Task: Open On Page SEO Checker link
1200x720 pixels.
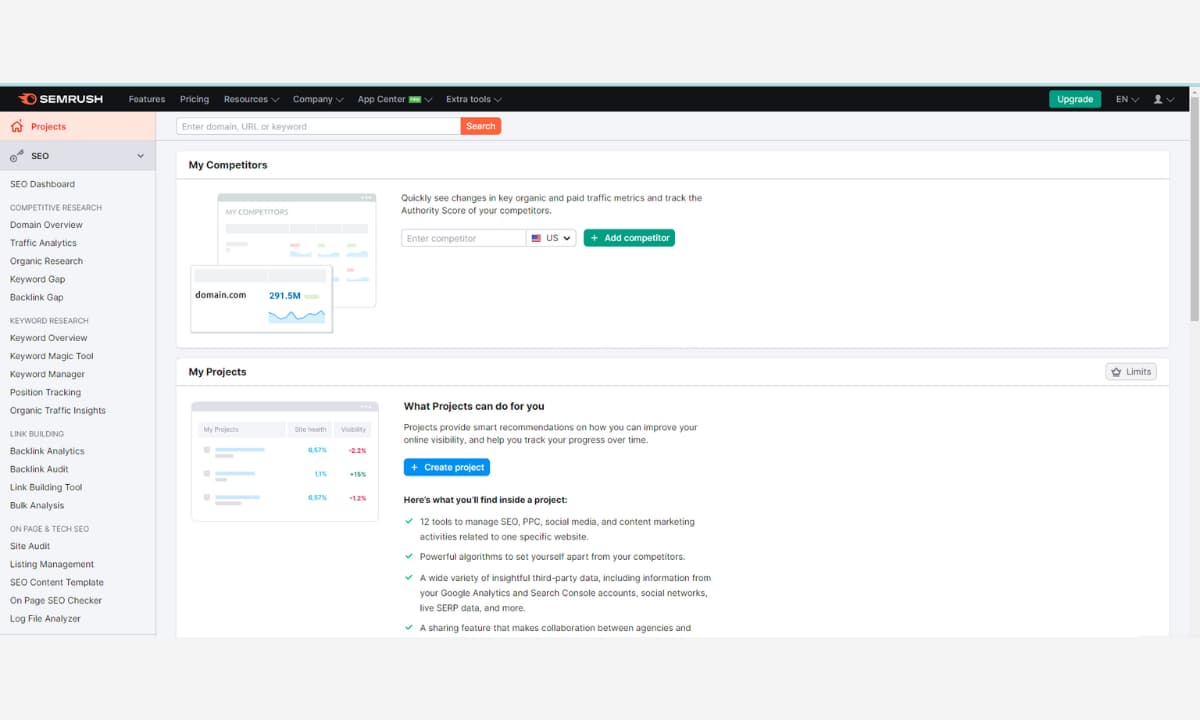Action: point(56,600)
